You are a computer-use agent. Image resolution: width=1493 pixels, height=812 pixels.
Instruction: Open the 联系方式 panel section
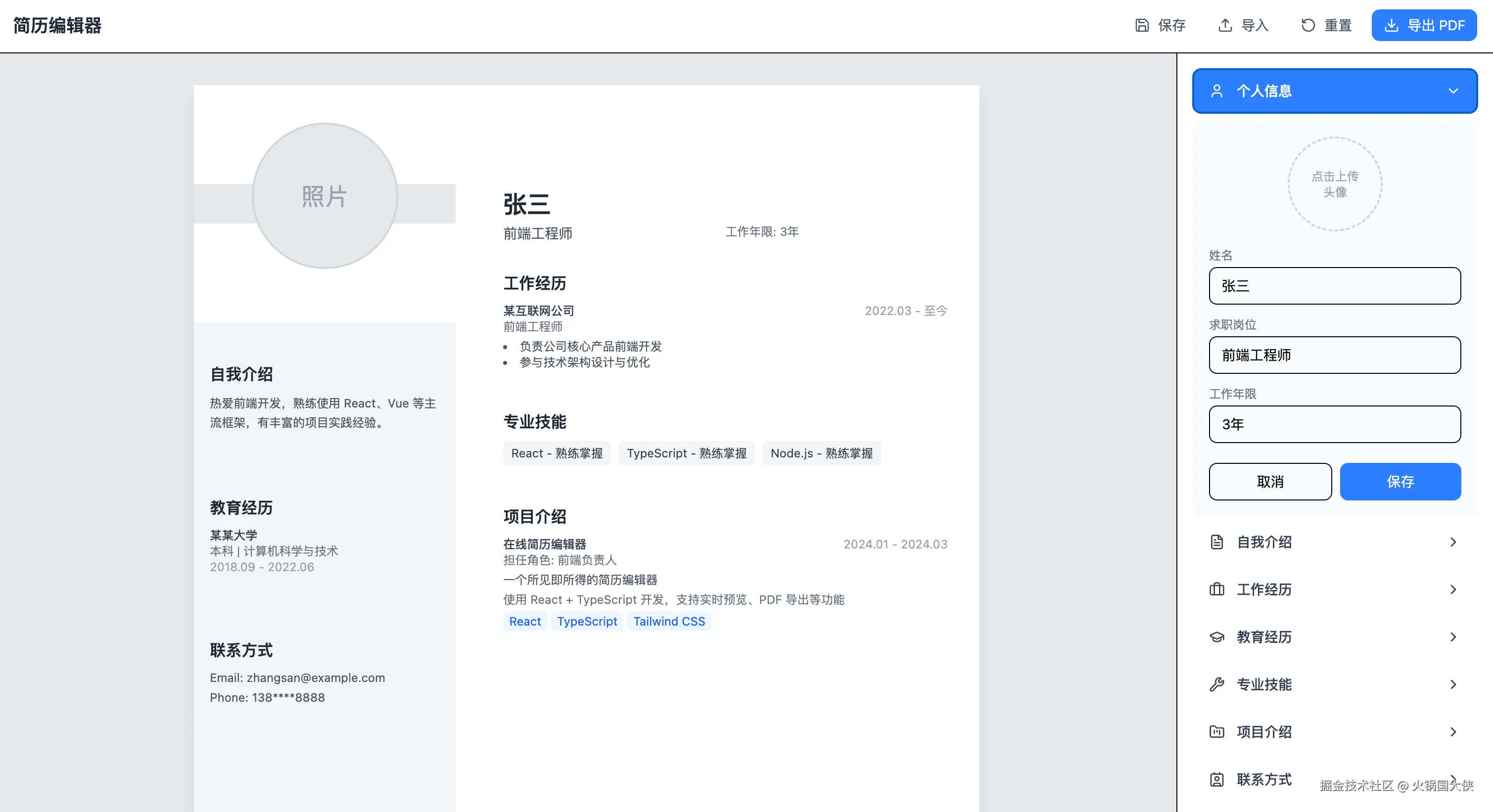1263,779
